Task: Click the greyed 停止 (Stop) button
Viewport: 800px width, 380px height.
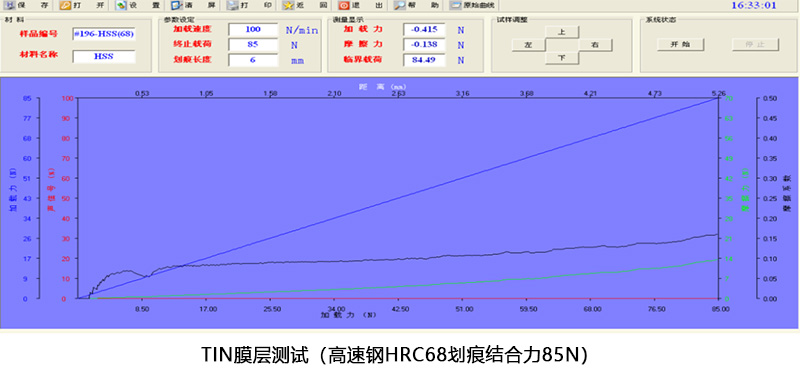Action: 755,44
